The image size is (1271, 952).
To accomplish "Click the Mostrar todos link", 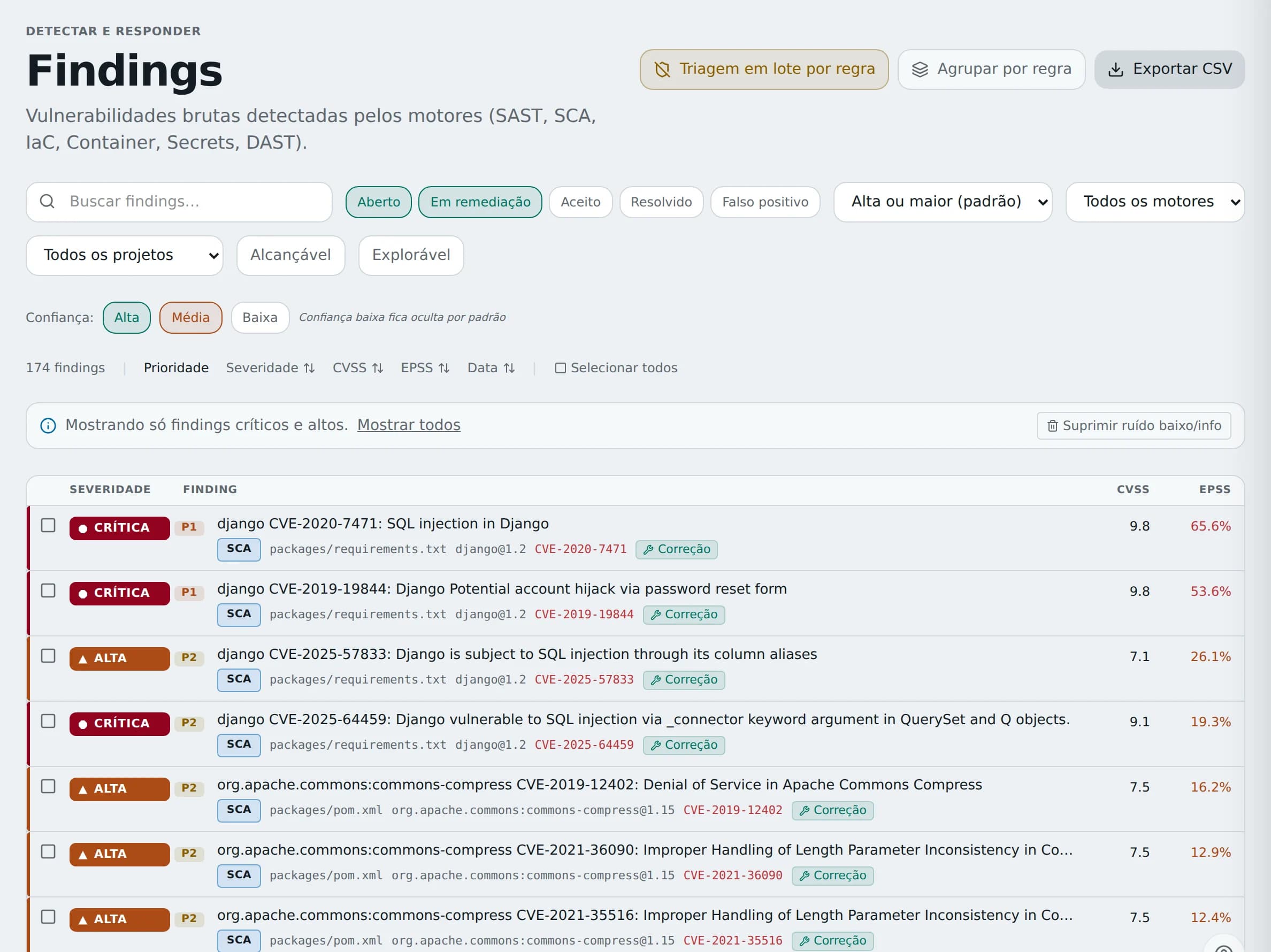I will pyautogui.click(x=409, y=425).
